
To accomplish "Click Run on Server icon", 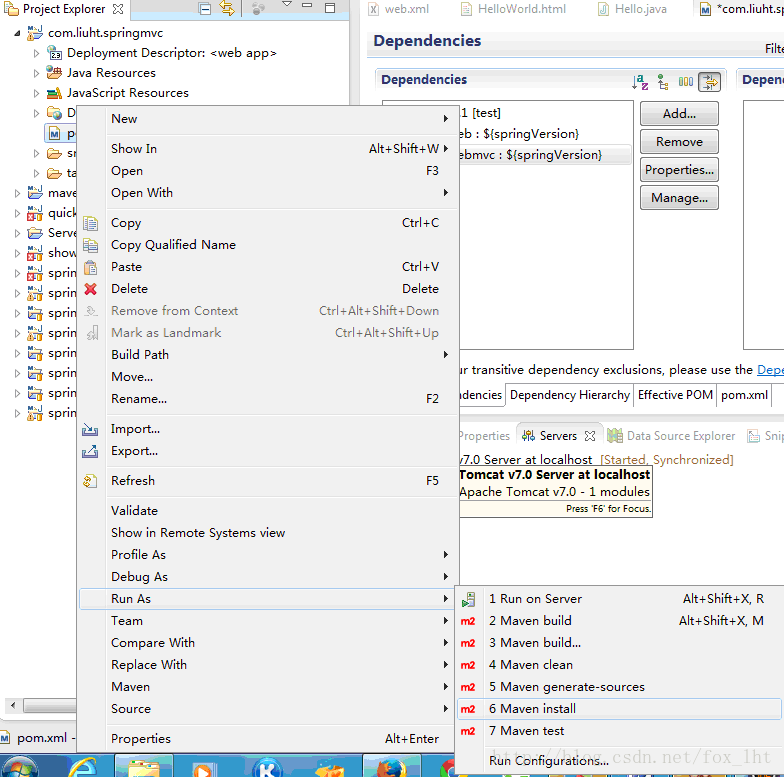I will point(468,599).
